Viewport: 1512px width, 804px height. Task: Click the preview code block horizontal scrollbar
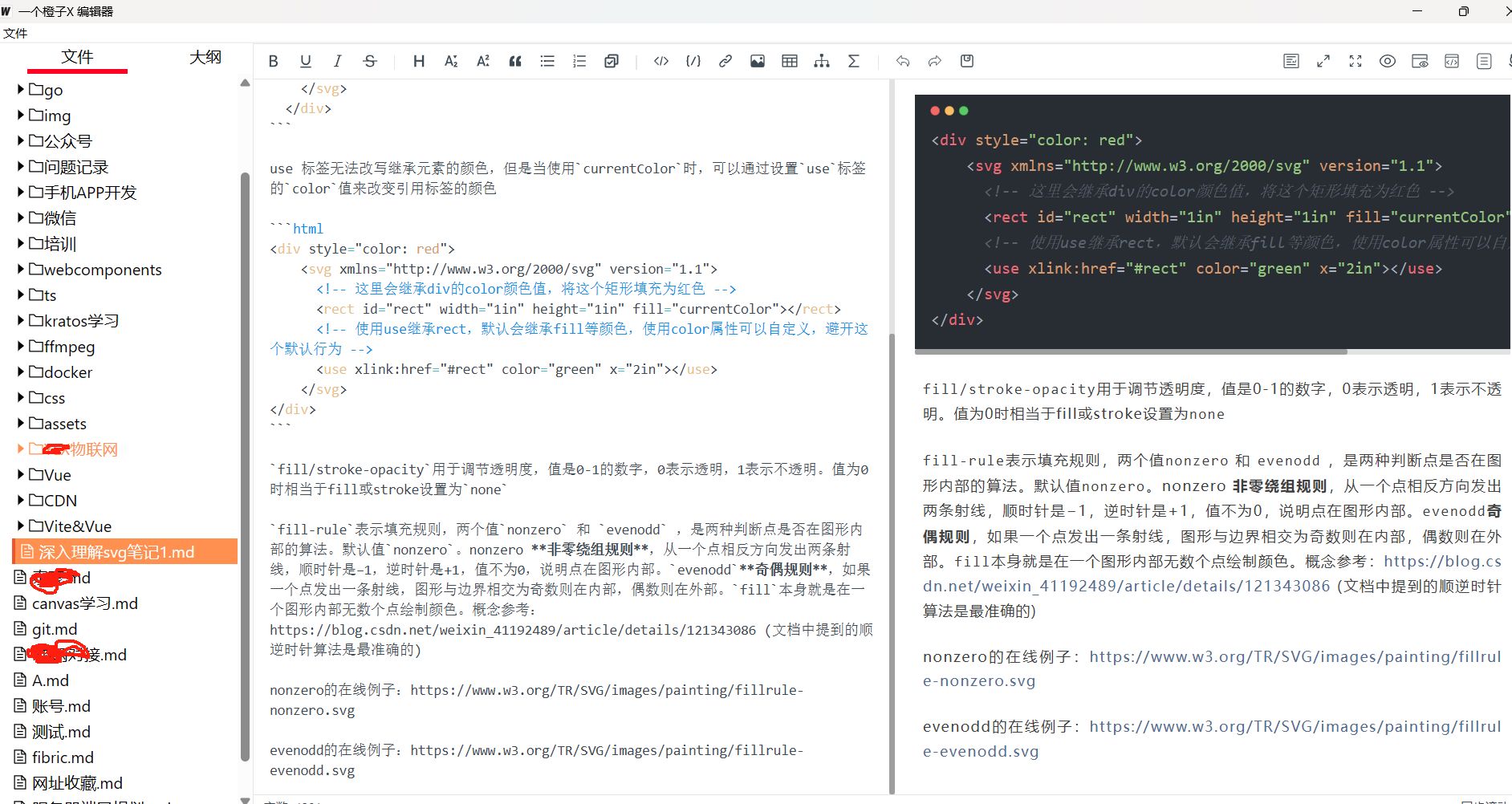[1131, 351]
